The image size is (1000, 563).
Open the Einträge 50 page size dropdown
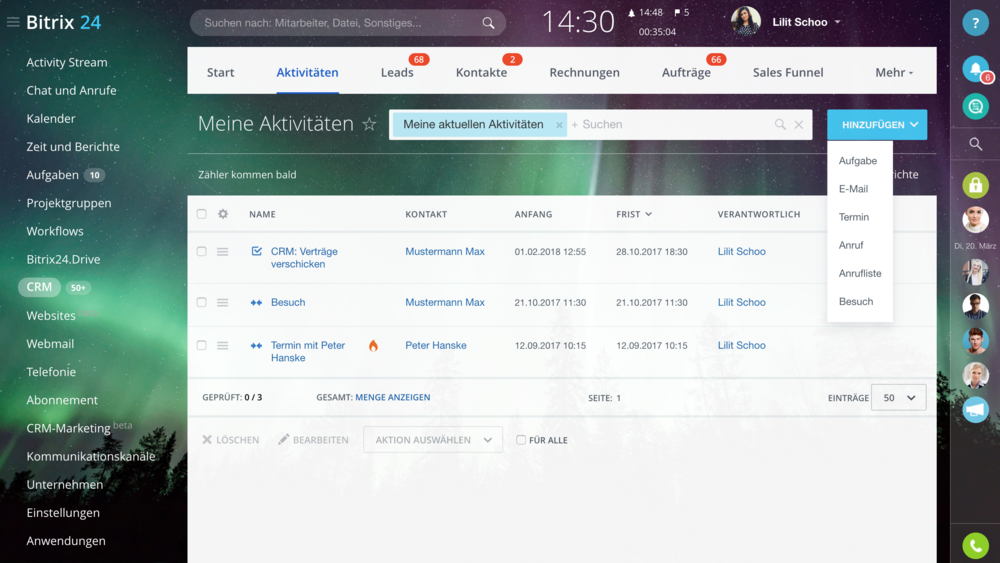pyautogui.click(x=898, y=398)
